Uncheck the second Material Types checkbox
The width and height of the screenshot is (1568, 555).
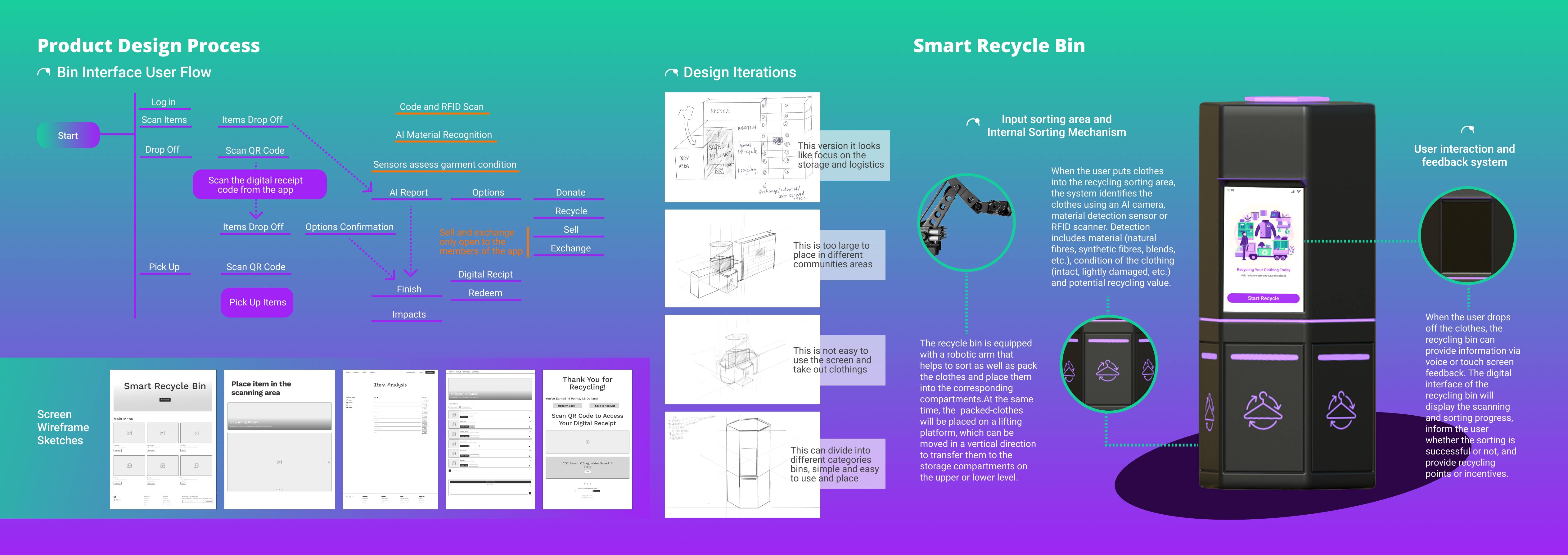(x=347, y=402)
